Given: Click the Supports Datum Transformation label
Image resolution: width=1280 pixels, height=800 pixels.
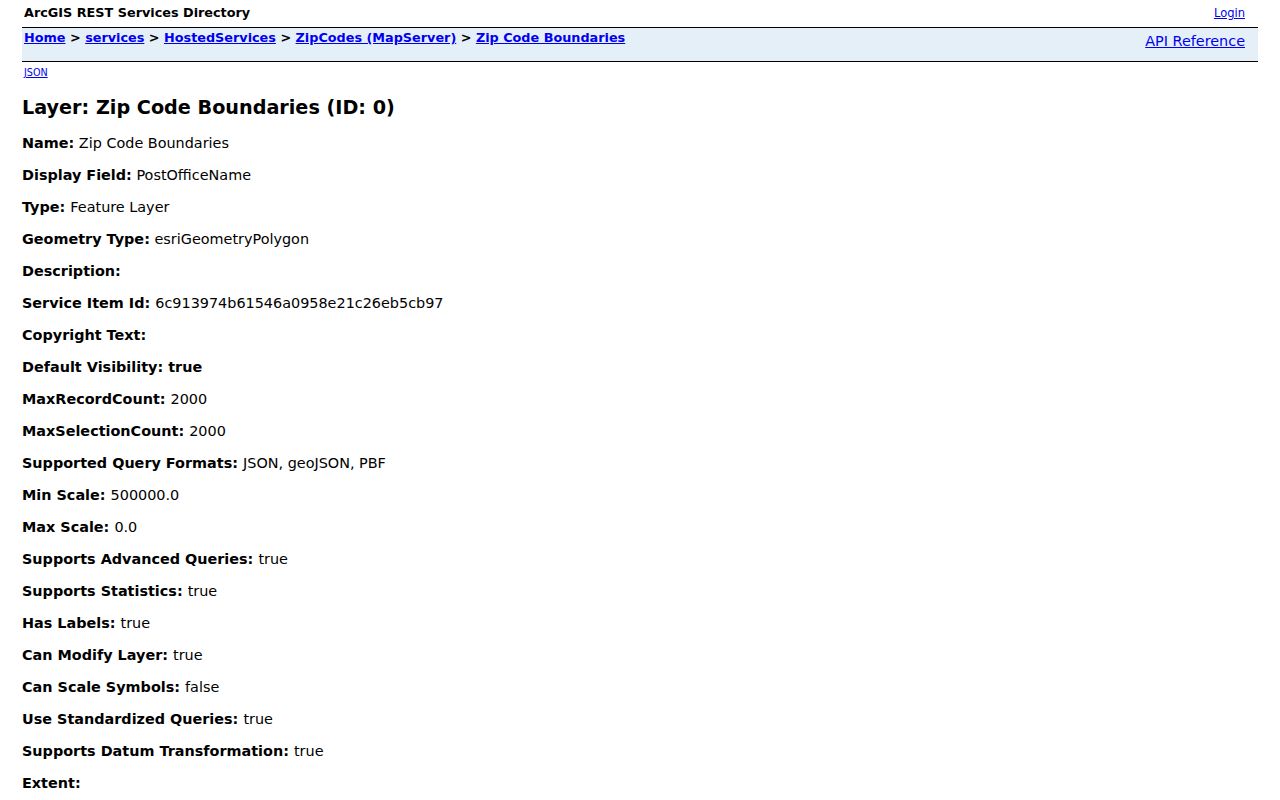Looking at the screenshot, I should pyautogui.click(x=156, y=751).
